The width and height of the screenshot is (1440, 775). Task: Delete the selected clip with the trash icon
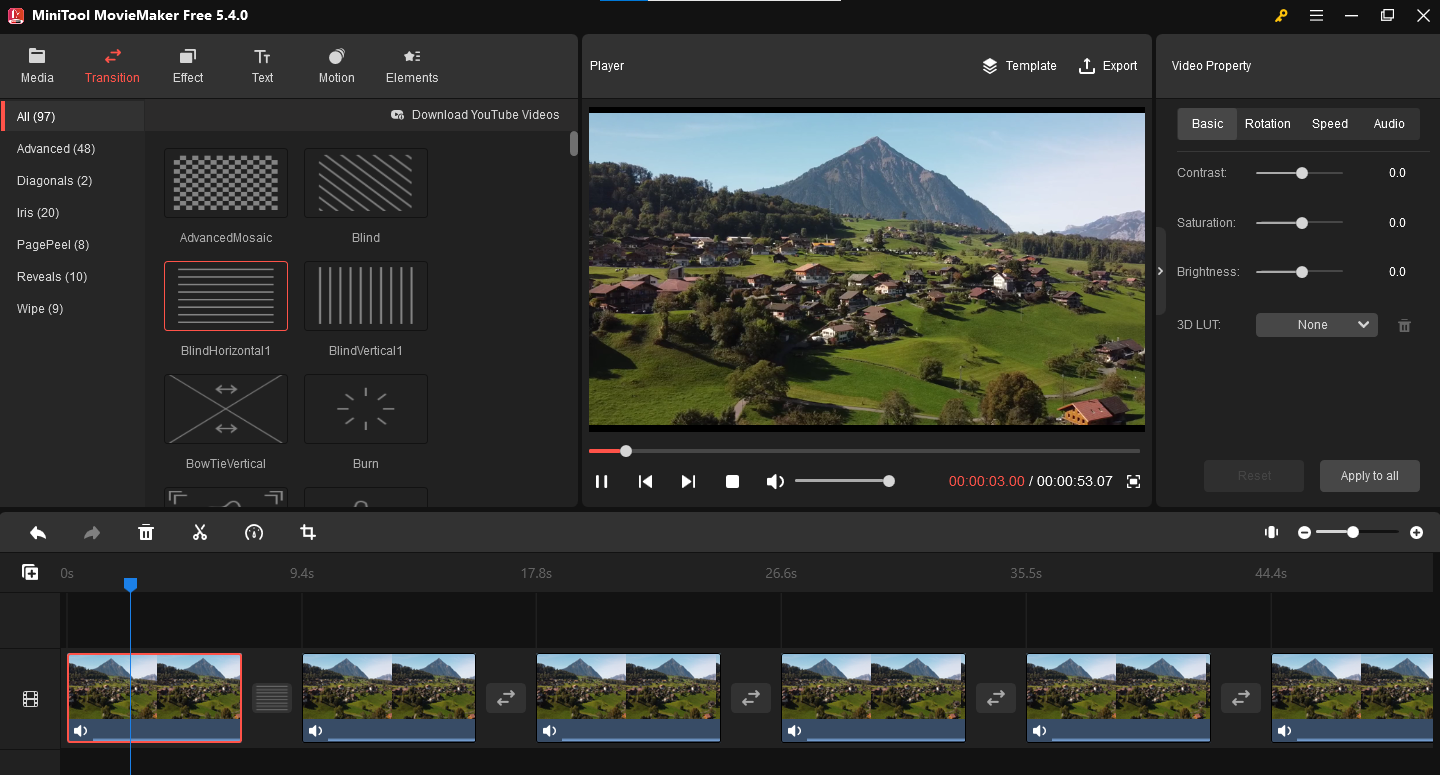point(146,533)
